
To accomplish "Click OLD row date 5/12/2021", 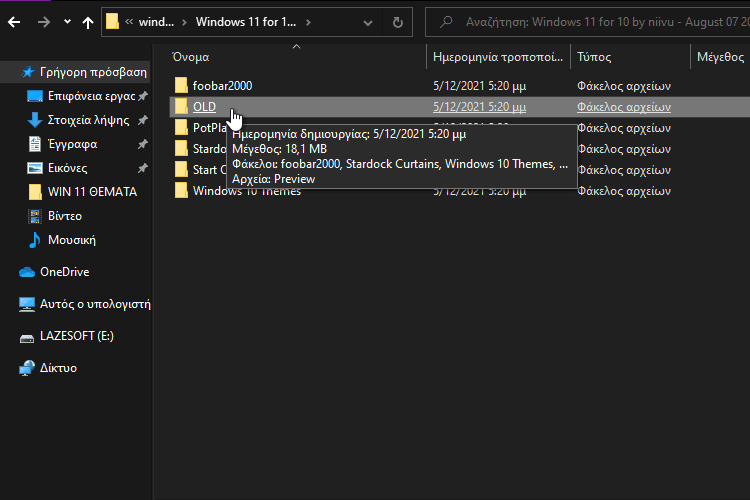I will (479, 107).
